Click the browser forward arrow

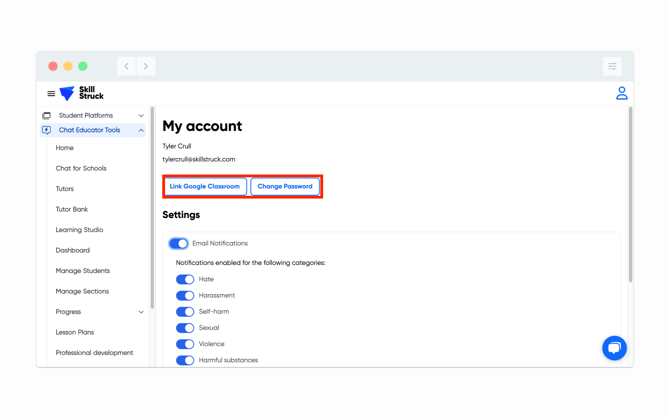point(146,66)
